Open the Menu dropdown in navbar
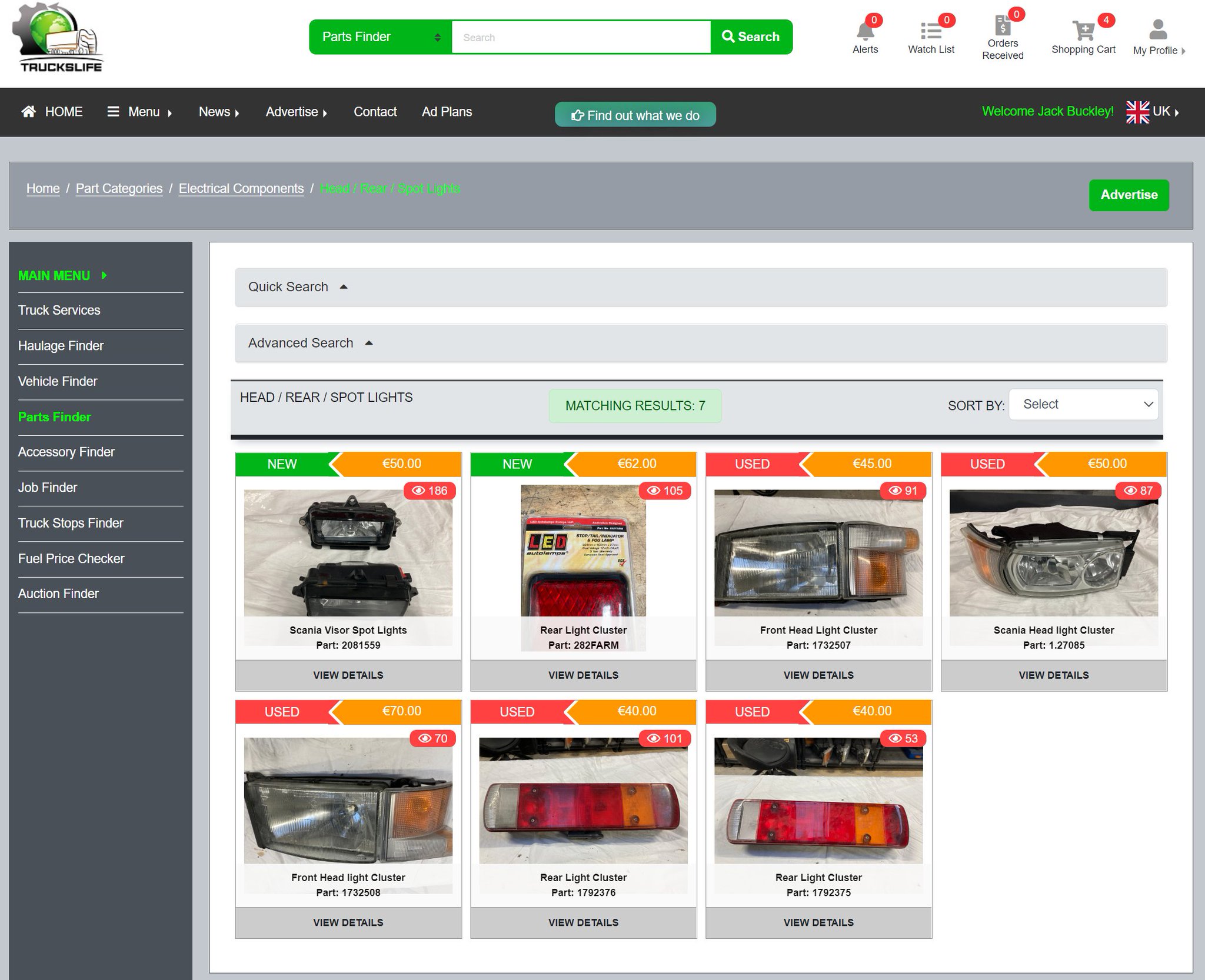This screenshot has width=1205, height=980. (x=139, y=112)
